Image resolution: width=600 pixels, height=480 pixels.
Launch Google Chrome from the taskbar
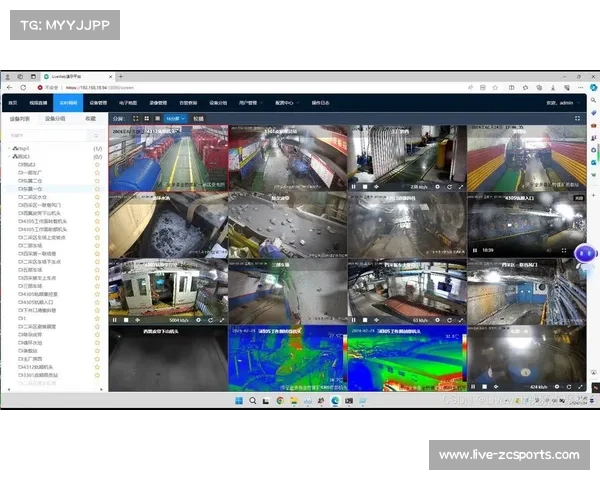tap(280, 401)
